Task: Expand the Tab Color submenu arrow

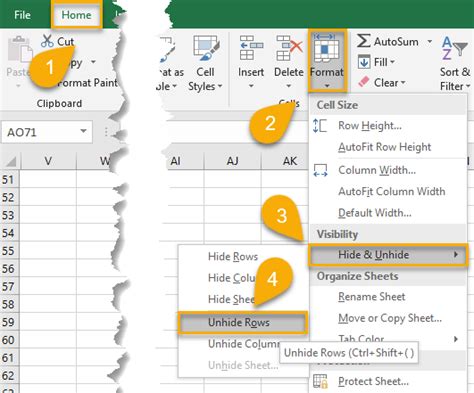Action: point(456,339)
